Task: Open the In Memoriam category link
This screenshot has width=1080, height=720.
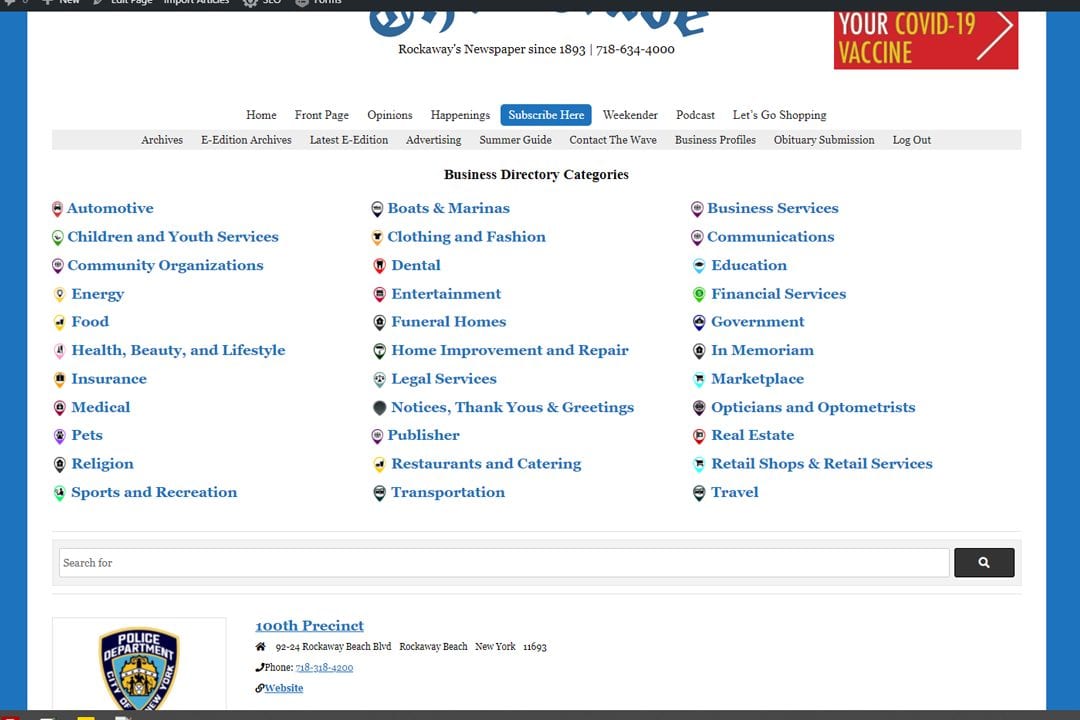Action: (762, 351)
